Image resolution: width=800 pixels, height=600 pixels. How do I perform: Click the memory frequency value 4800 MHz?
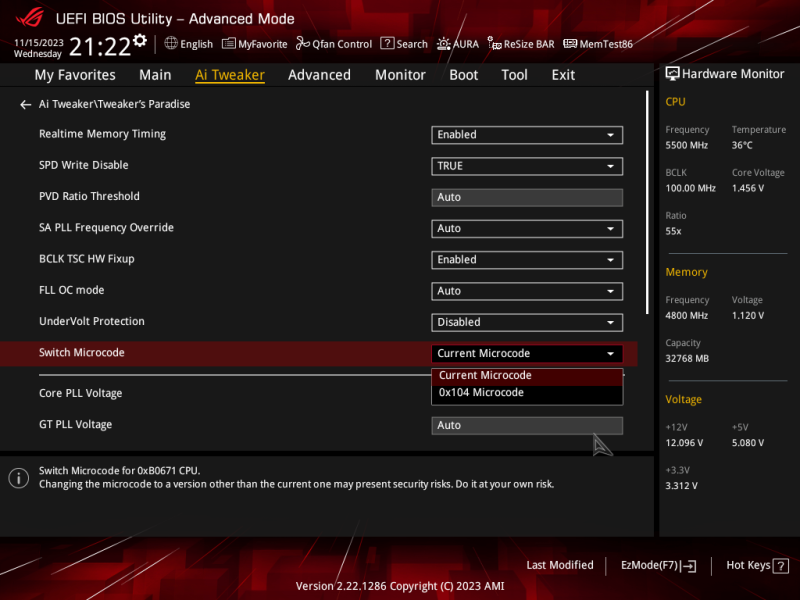tap(686, 316)
